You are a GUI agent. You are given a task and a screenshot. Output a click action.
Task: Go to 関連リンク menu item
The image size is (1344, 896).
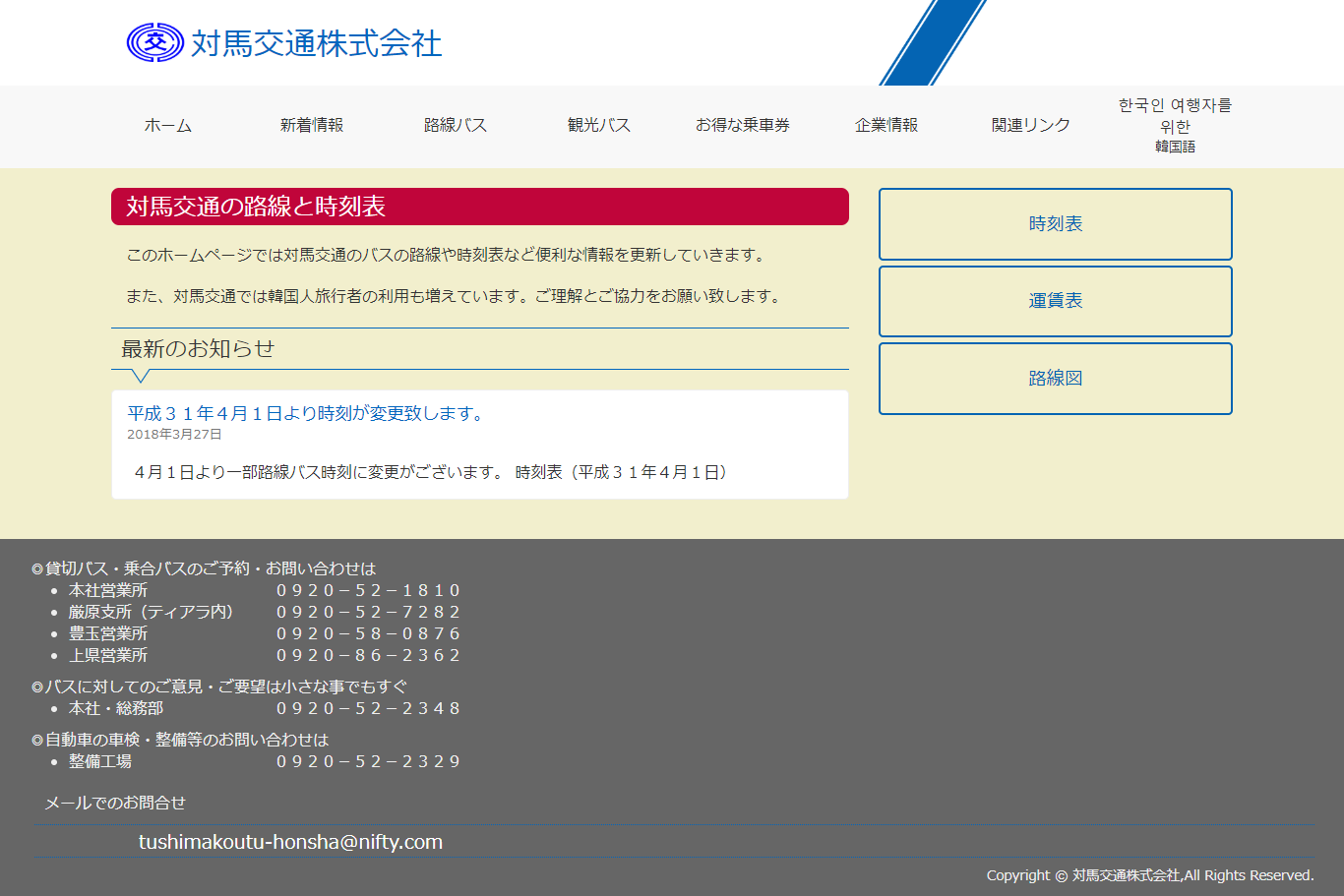click(x=1030, y=125)
